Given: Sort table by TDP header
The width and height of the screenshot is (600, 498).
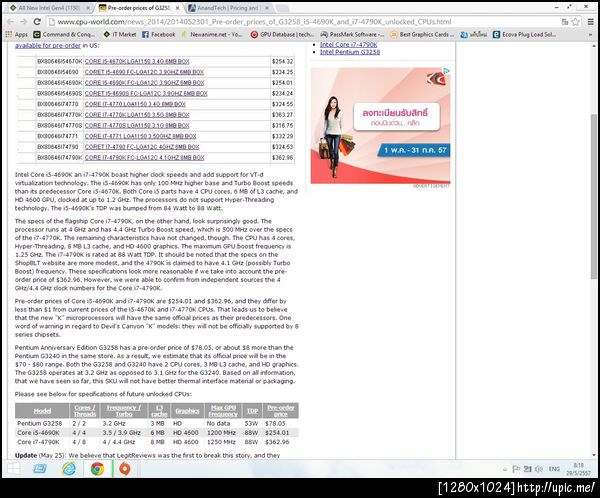Looking at the screenshot, I should point(252,411).
